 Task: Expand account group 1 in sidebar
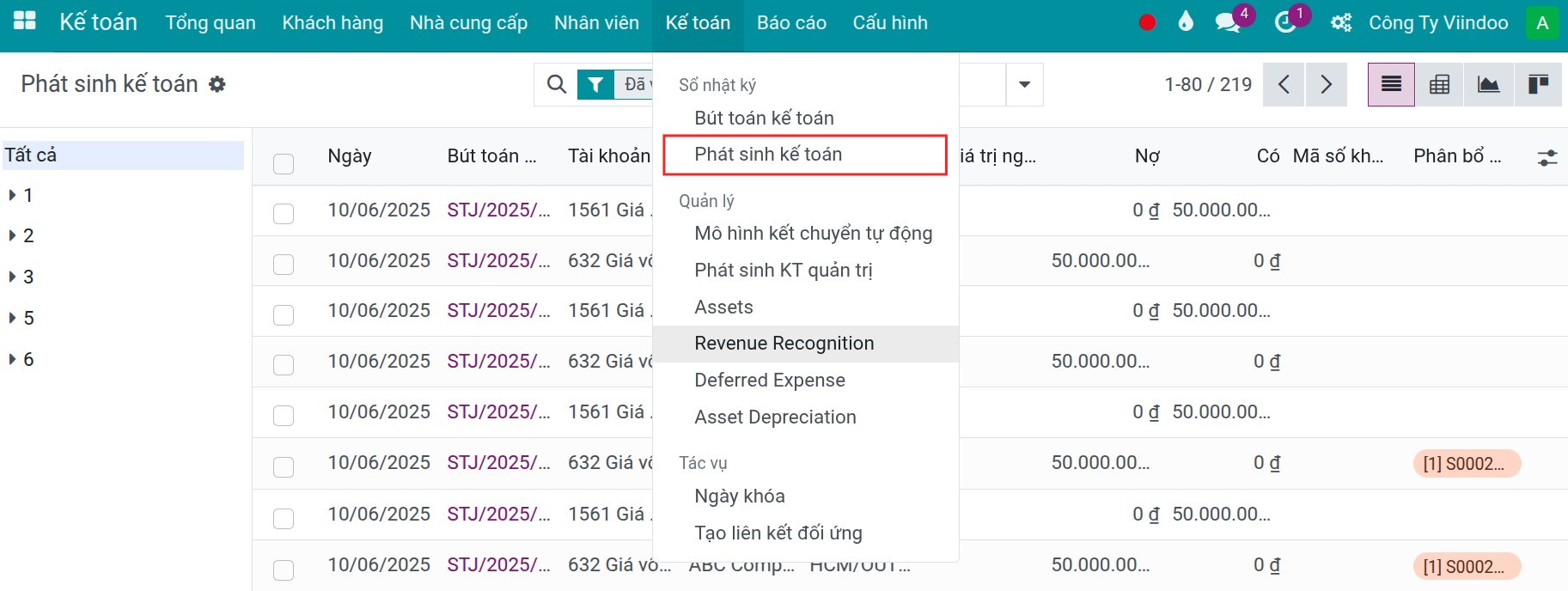click(x=12, y=195)
